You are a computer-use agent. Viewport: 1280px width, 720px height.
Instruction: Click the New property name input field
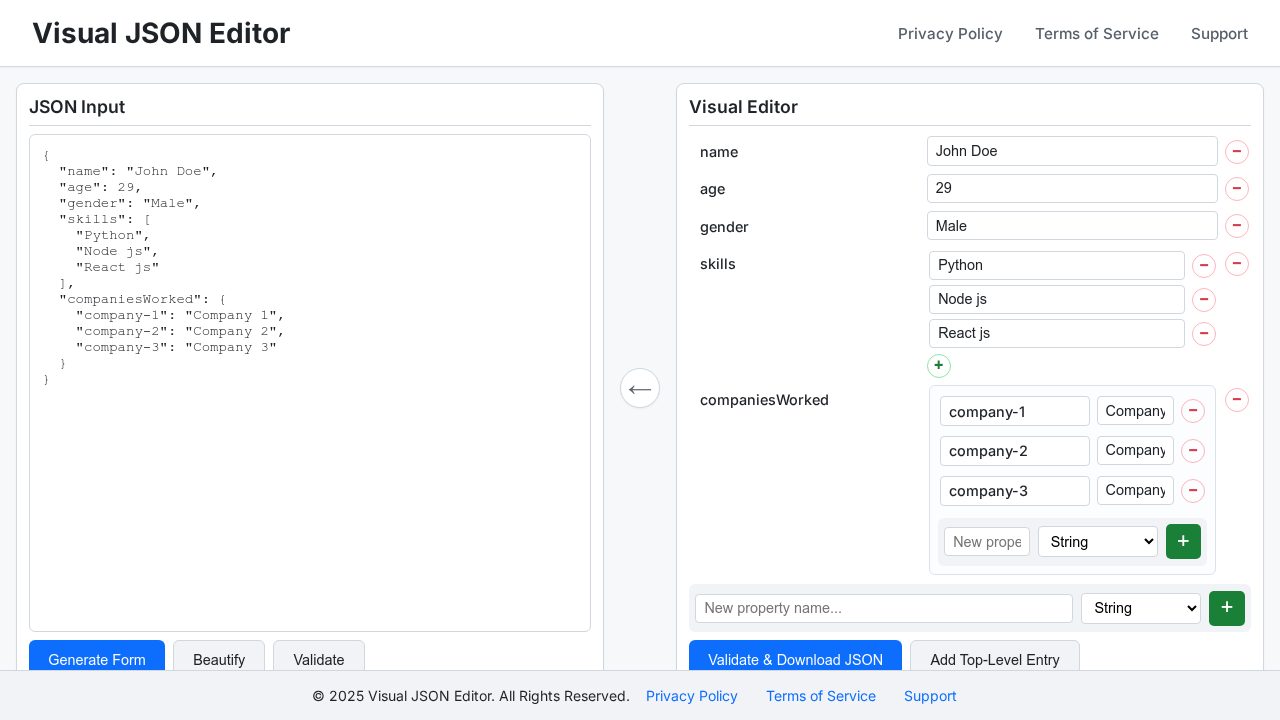883,608
